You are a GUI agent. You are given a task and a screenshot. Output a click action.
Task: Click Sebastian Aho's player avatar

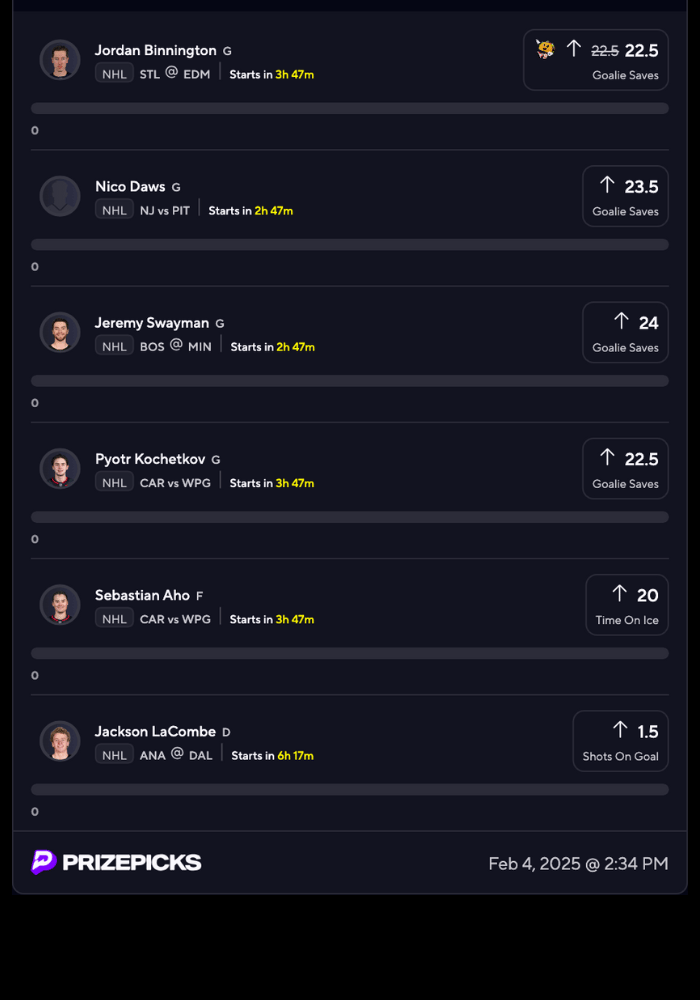point(60,604)
